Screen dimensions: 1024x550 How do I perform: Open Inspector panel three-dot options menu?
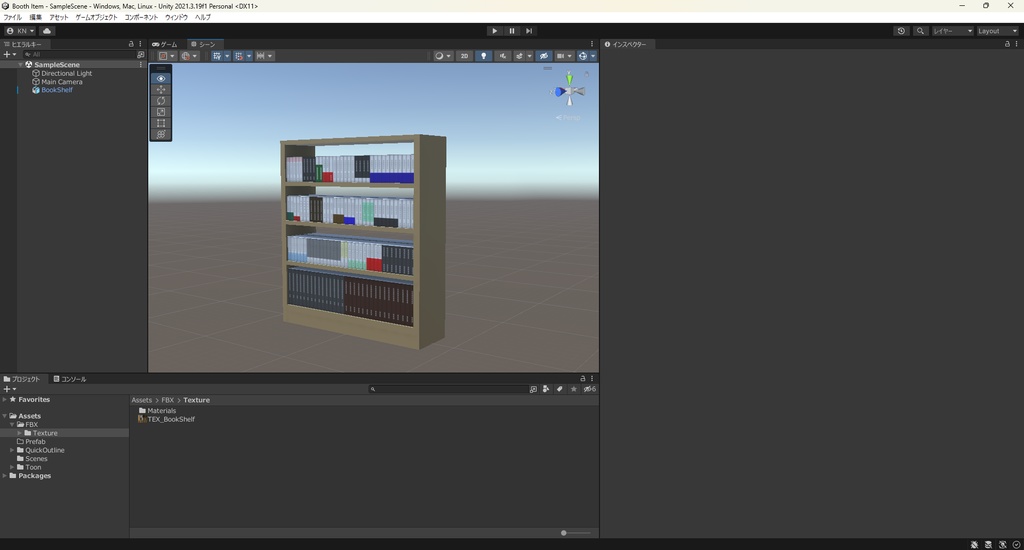pos(1016,44)
